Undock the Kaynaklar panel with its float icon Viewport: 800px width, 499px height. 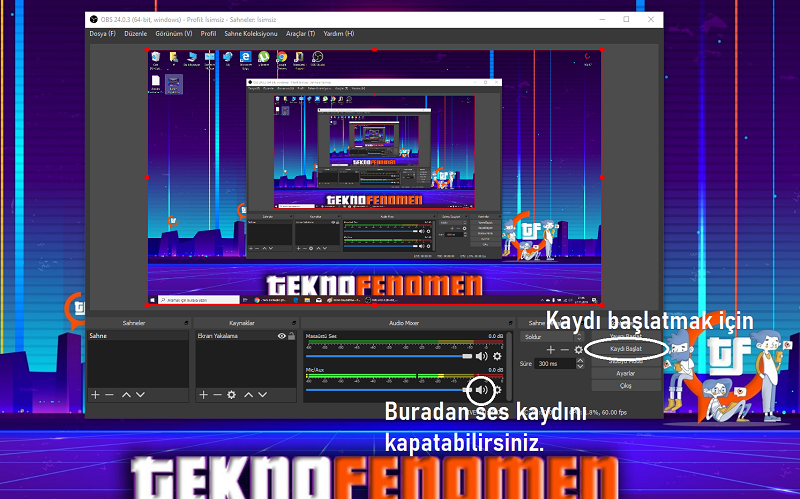pos(294,323)
